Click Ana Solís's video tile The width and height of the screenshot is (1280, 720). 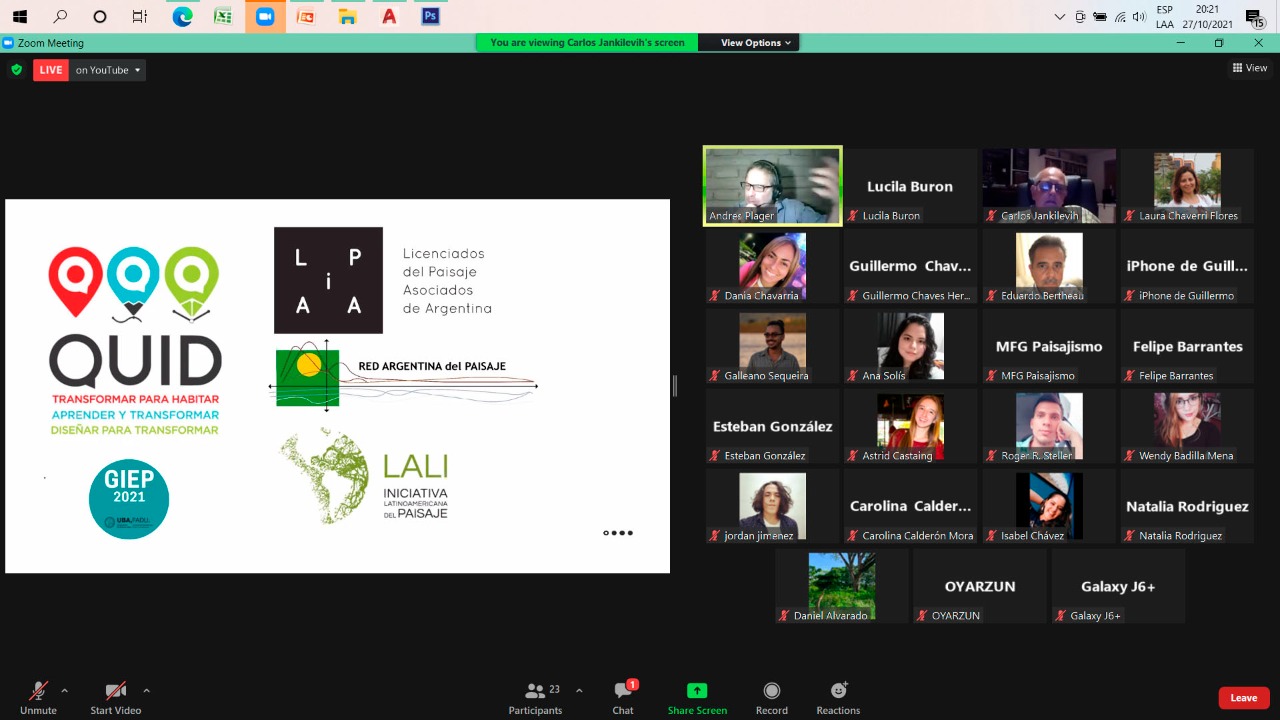pyautogui.click(x=910, y=346)
